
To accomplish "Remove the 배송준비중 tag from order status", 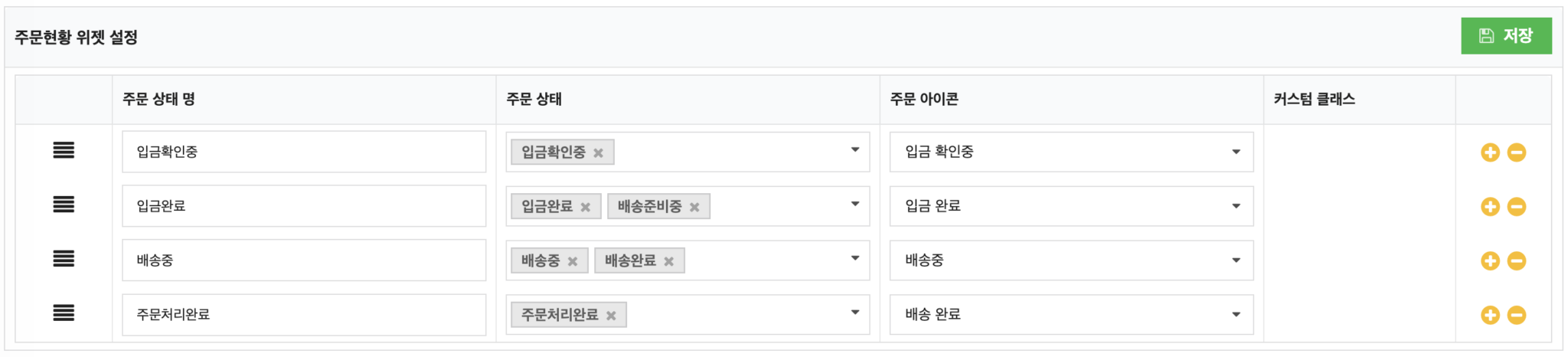I will pos(694,208).
